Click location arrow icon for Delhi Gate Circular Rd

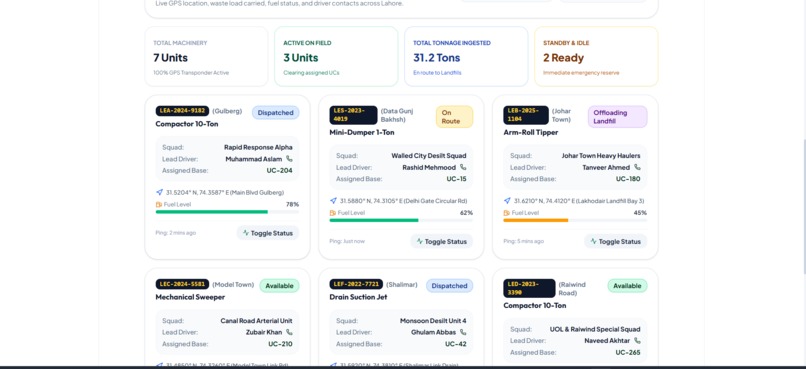click(333, 200)
